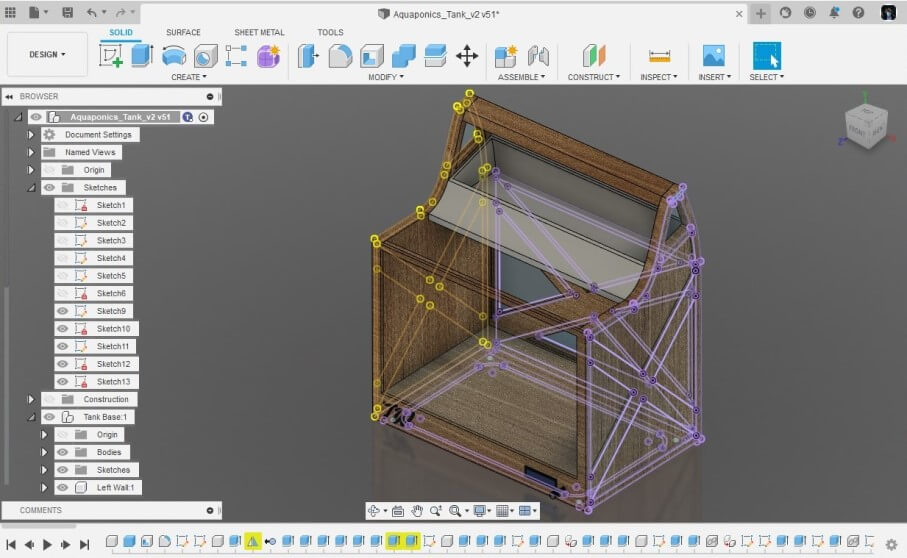The height and width of the screenshot is (558, 907).
Task: Toggle visibility of the Bodies folder
Action: [x=63, y=452]
